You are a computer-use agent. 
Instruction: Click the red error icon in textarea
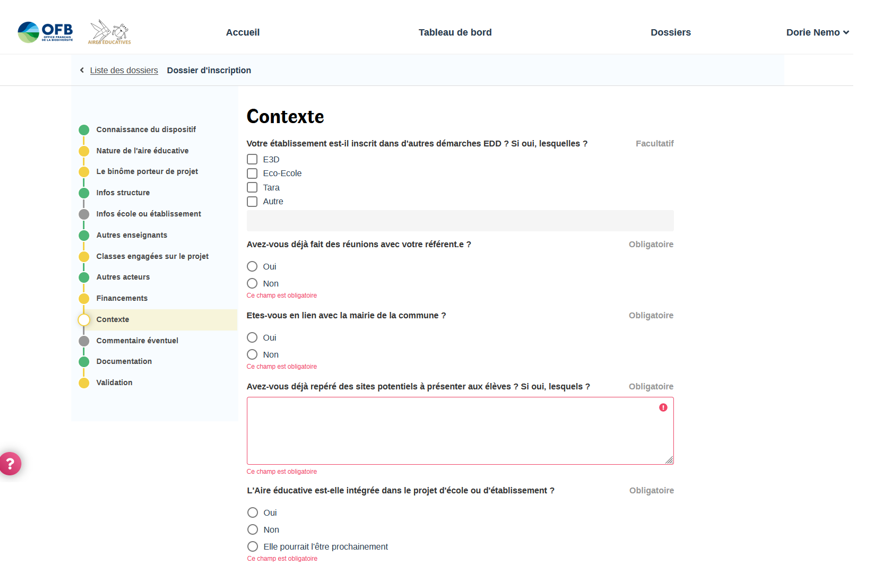(663, 408)
